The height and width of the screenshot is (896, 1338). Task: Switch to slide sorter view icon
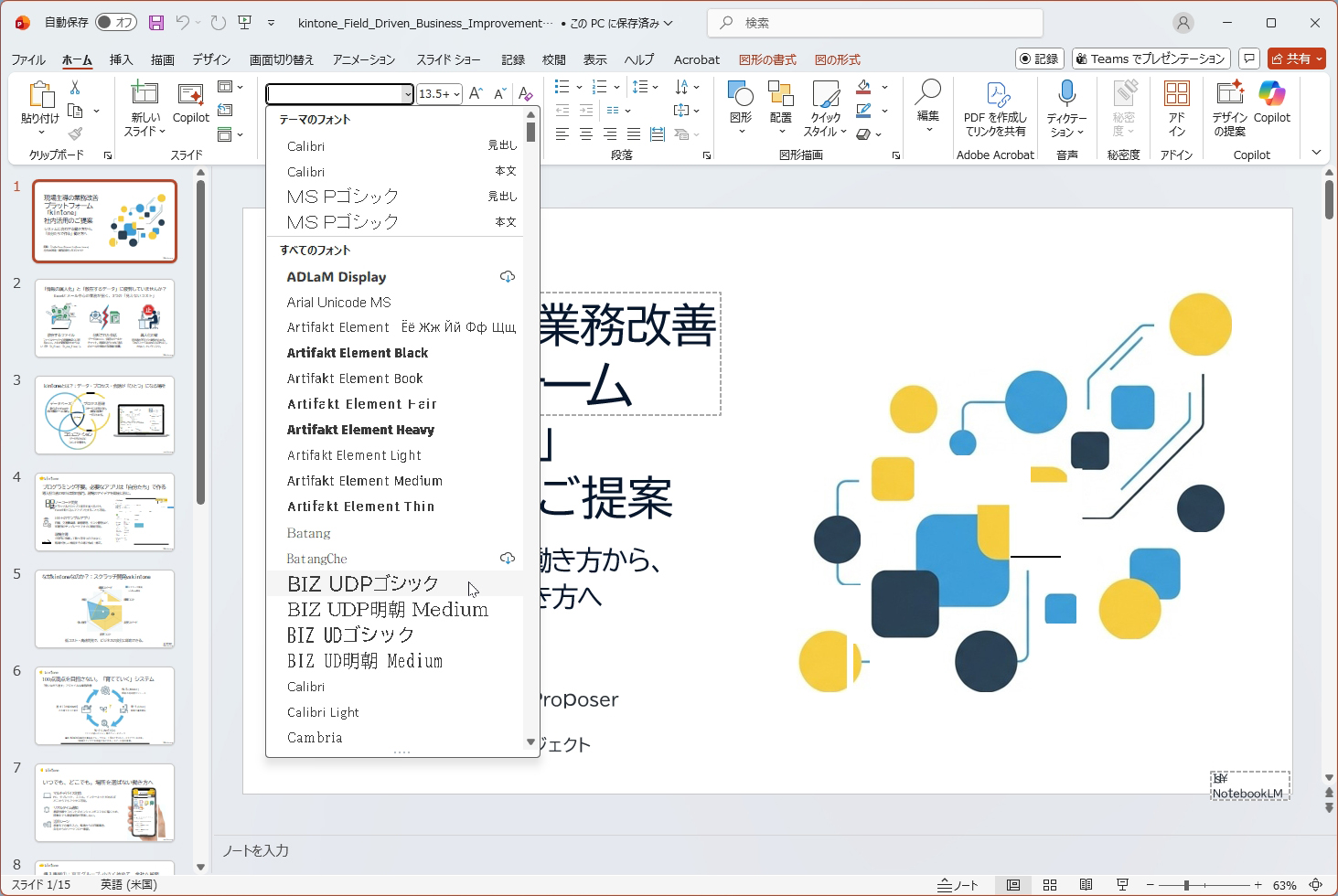click(x=1050, y=885)
